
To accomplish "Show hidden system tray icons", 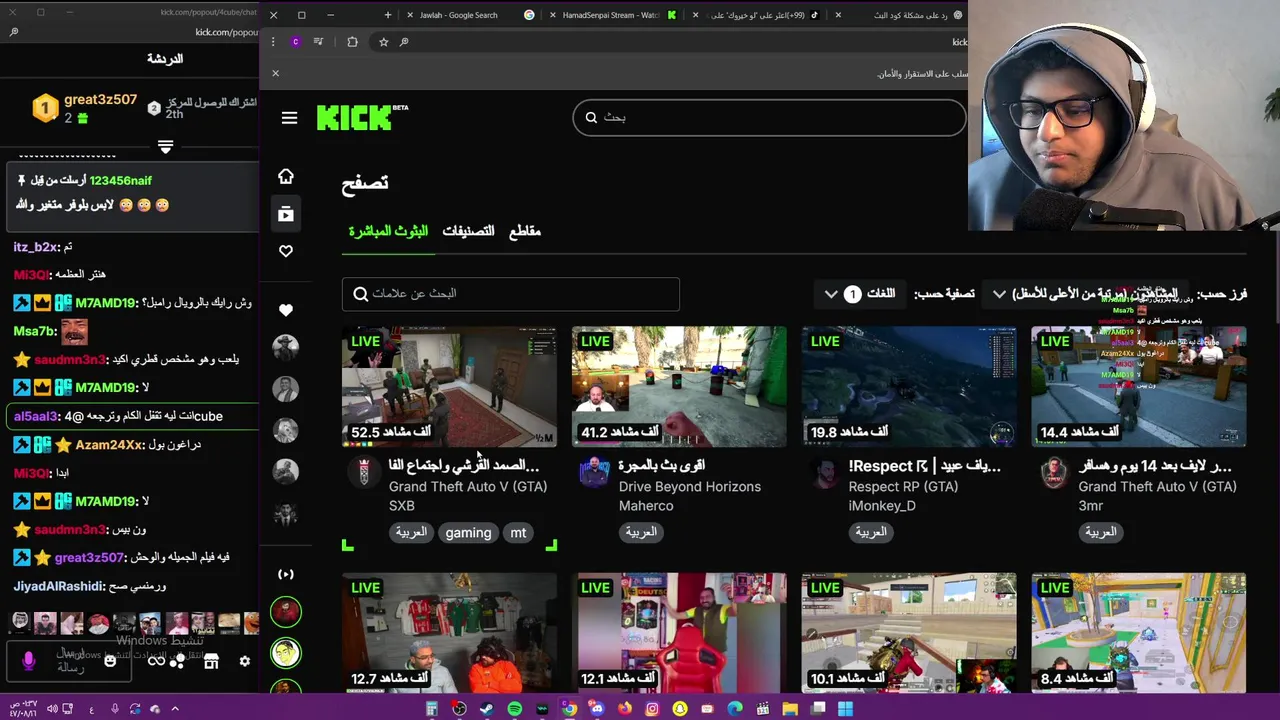I will tap(174, 709).
